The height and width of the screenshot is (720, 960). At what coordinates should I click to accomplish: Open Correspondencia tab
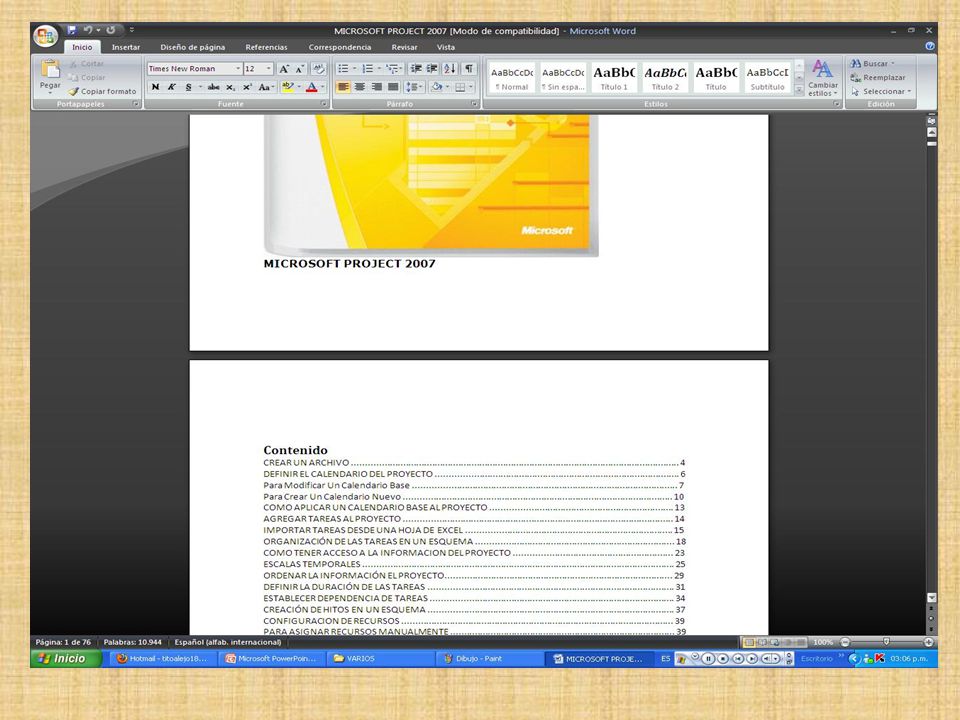click(x=340, y=47)
